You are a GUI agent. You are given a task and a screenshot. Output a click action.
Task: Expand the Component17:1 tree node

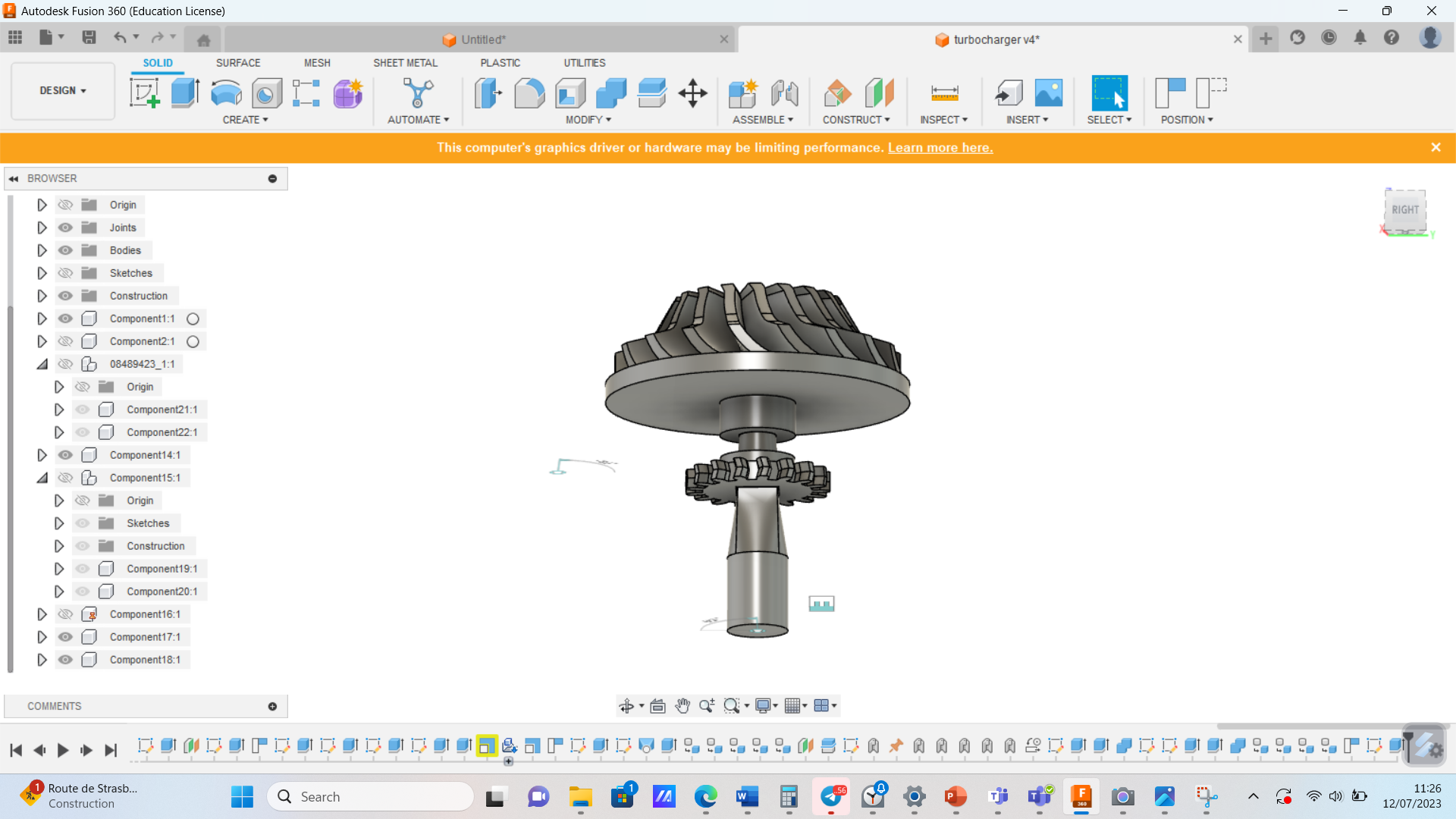[x=42, y=637]
